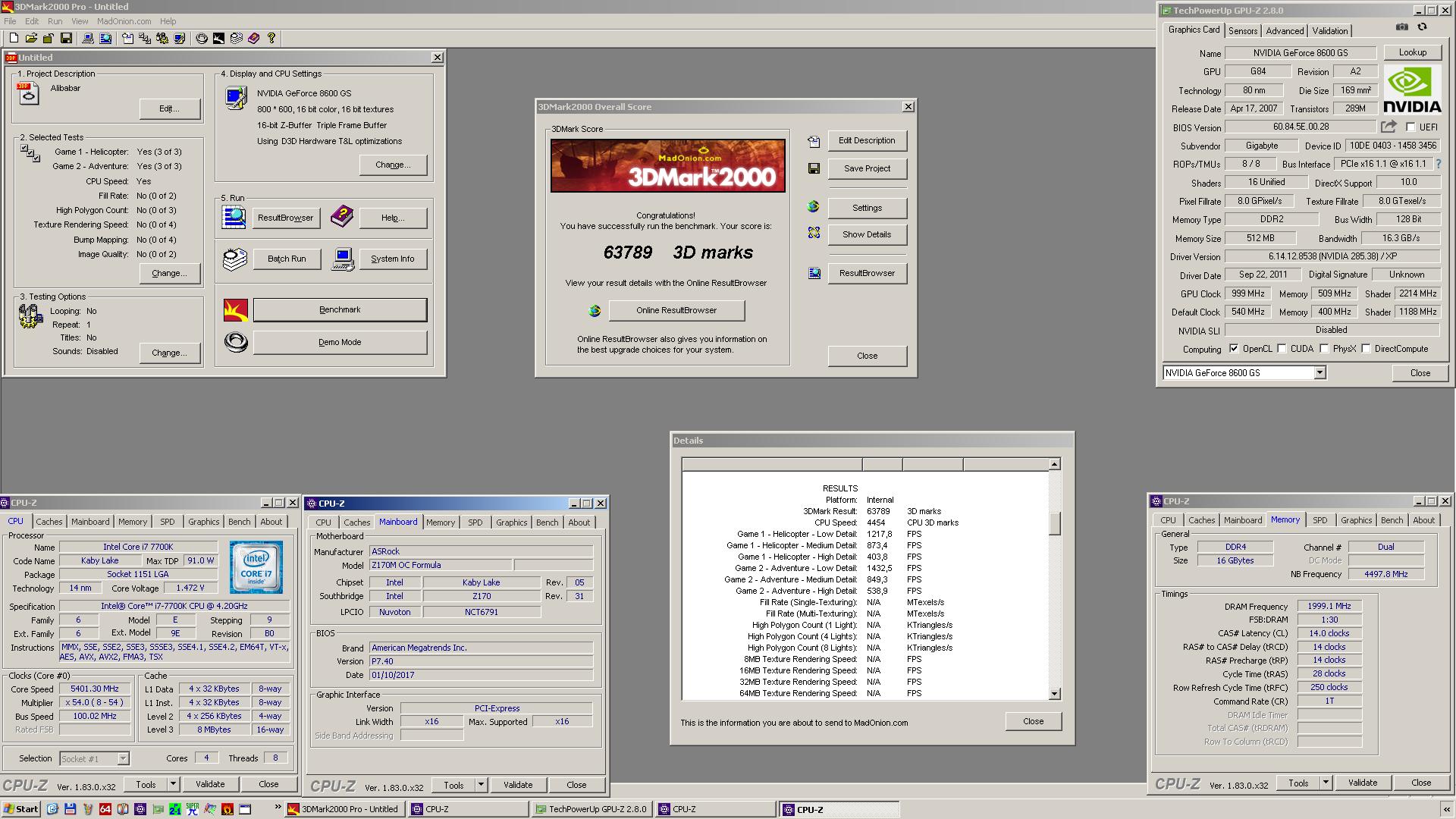Click the globe icon beside Online ResultBrowser
Viewport: 1456px width, 819px height.
pyautogui.click(x=595, y=310)
